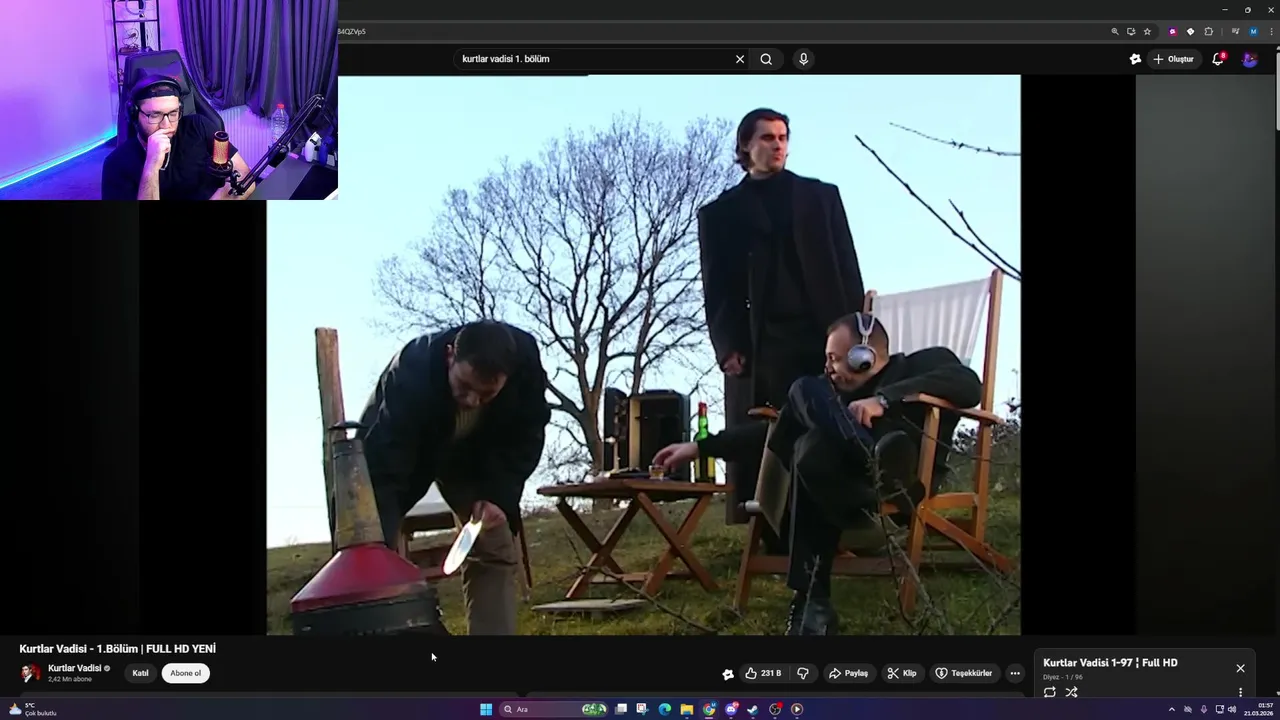1280x720 pixels.
Task: Open Windows Start menu
Action: [x=486, y=709]
